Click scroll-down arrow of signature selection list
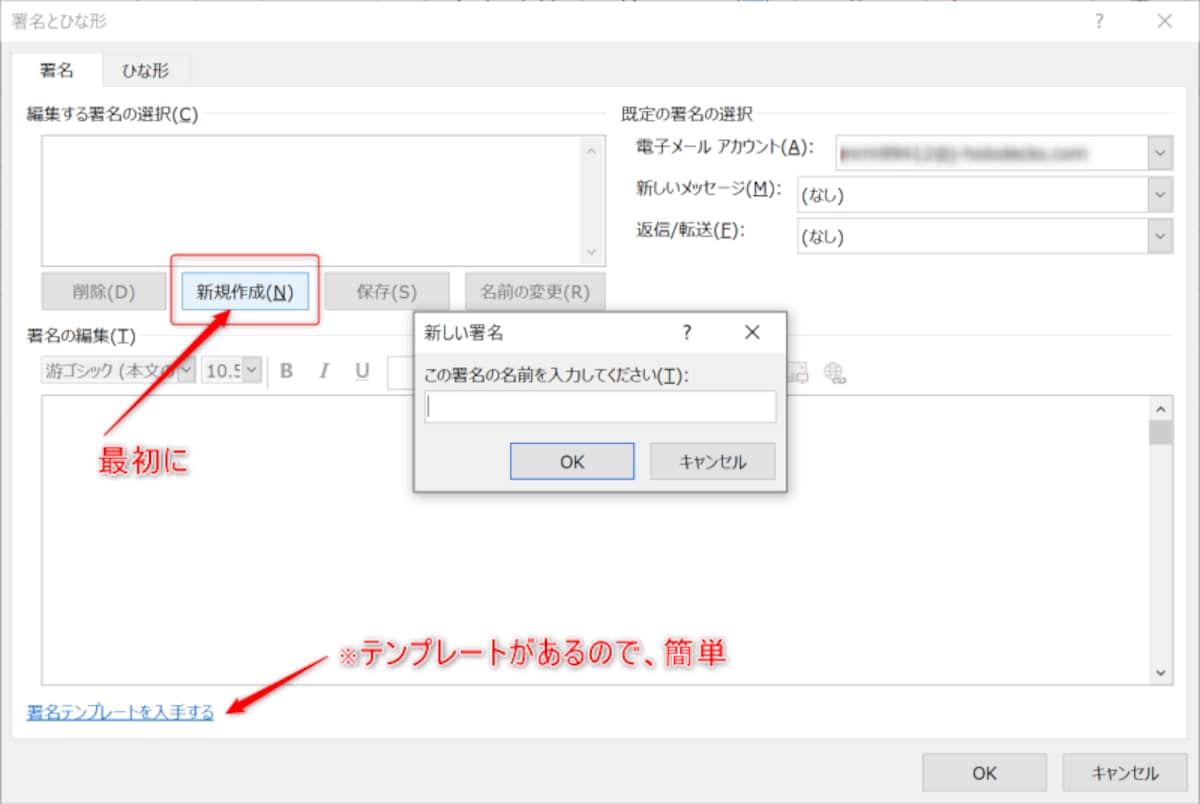The image size is (1200, 804). (x=590, y=253)
